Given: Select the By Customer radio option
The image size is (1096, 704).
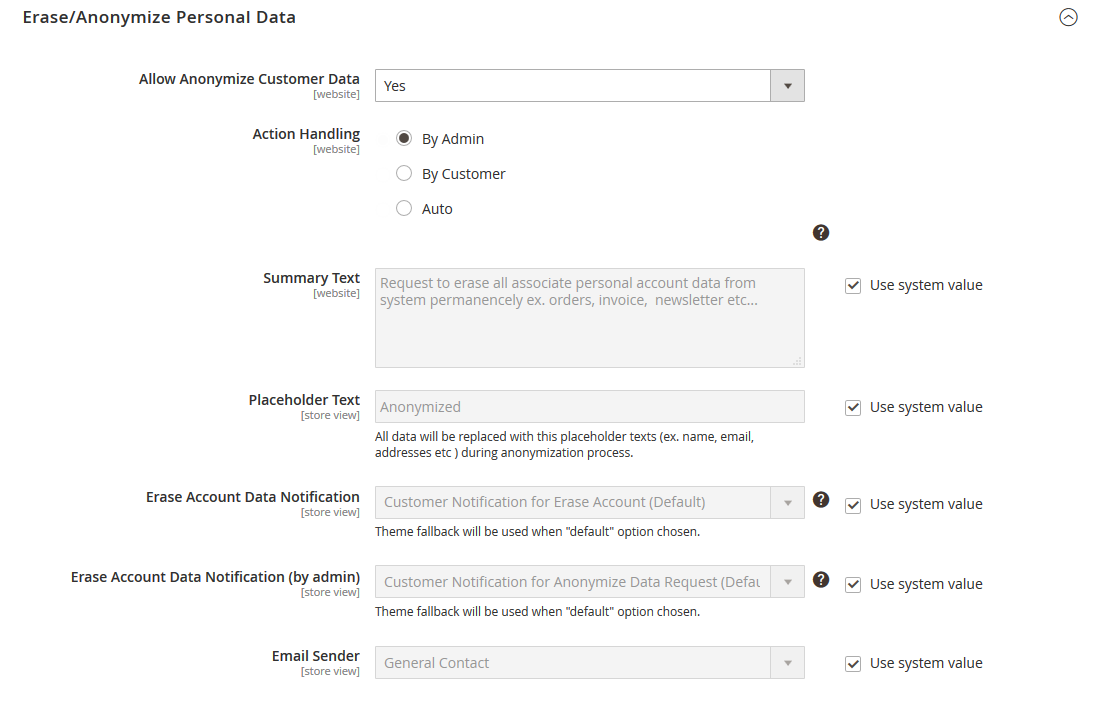Looking at the screenshot, I should [404, 174].
